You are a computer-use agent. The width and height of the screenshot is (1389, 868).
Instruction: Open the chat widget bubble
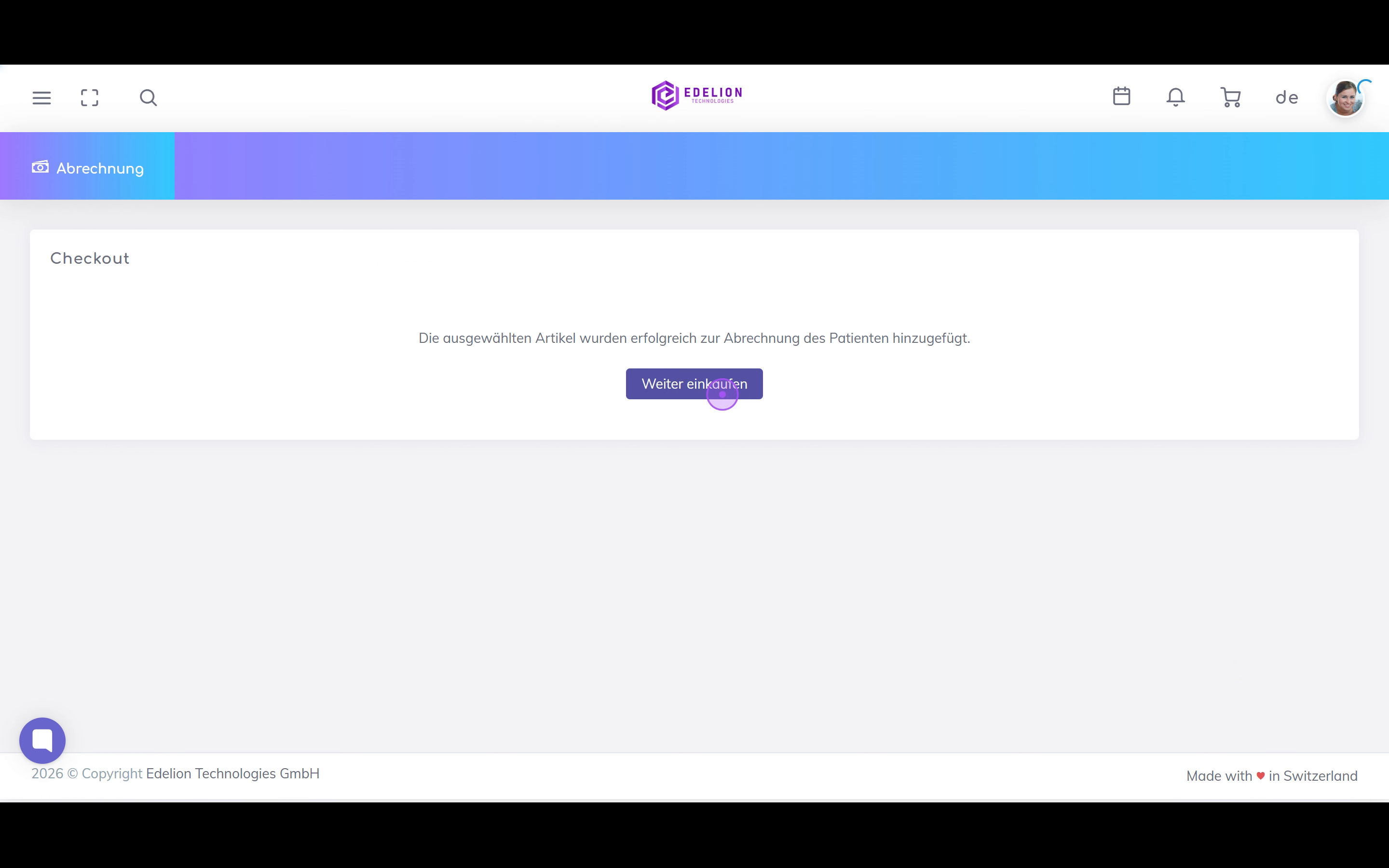click(42, 740)
